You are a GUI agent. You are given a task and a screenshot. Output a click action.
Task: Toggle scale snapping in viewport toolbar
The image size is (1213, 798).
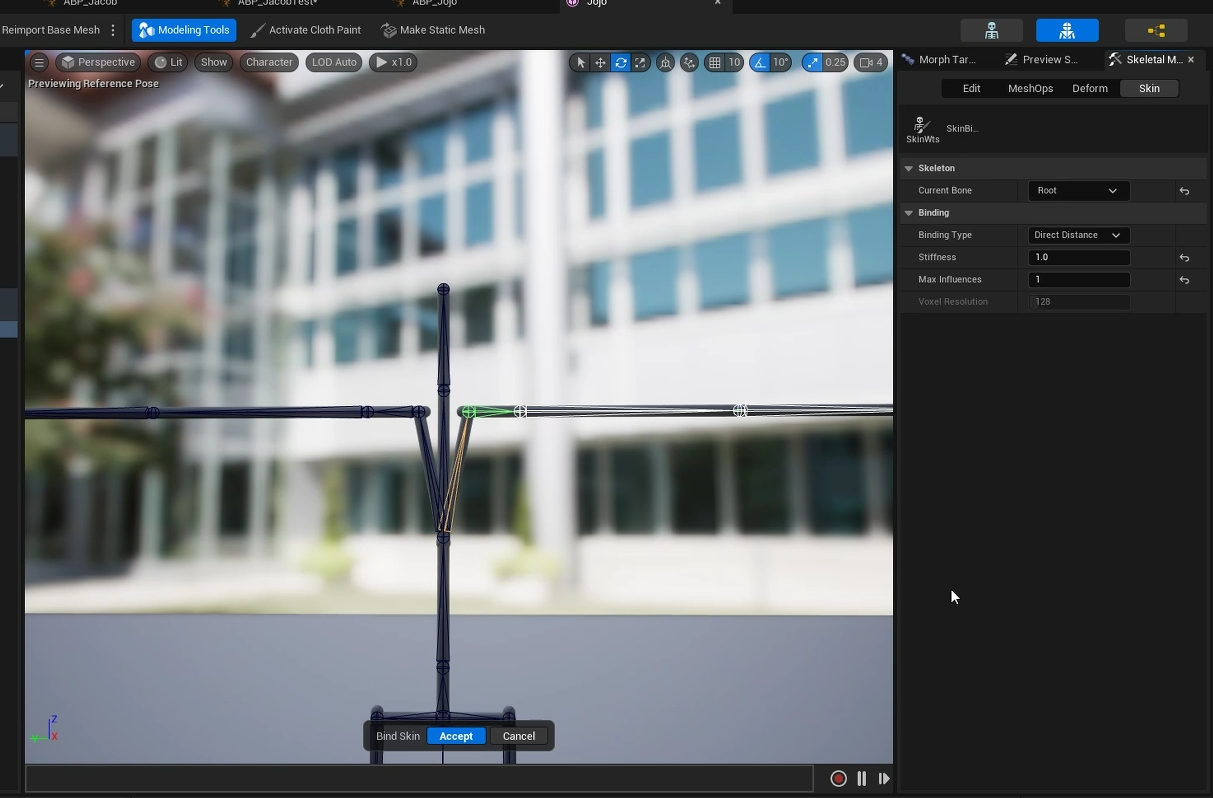(812, 62)
